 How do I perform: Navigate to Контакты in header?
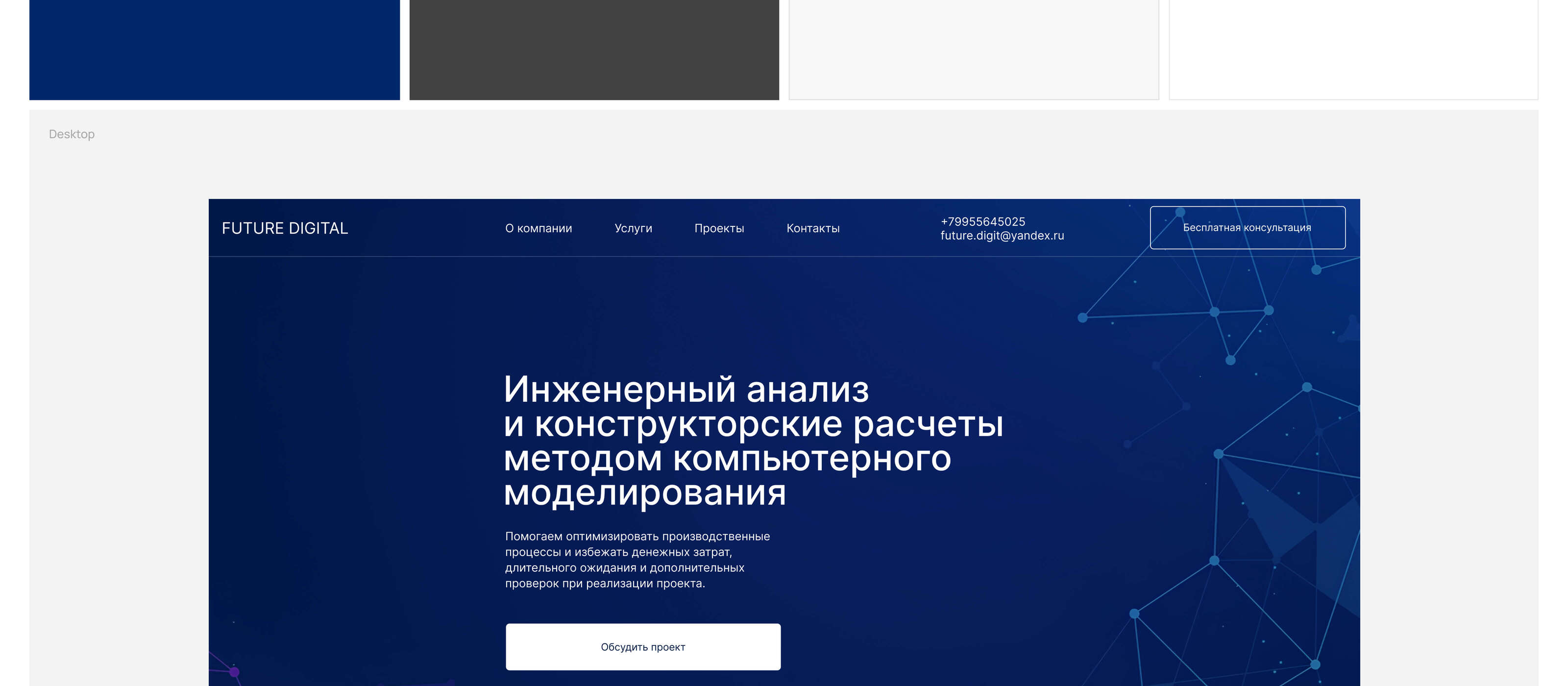point(812,228)
